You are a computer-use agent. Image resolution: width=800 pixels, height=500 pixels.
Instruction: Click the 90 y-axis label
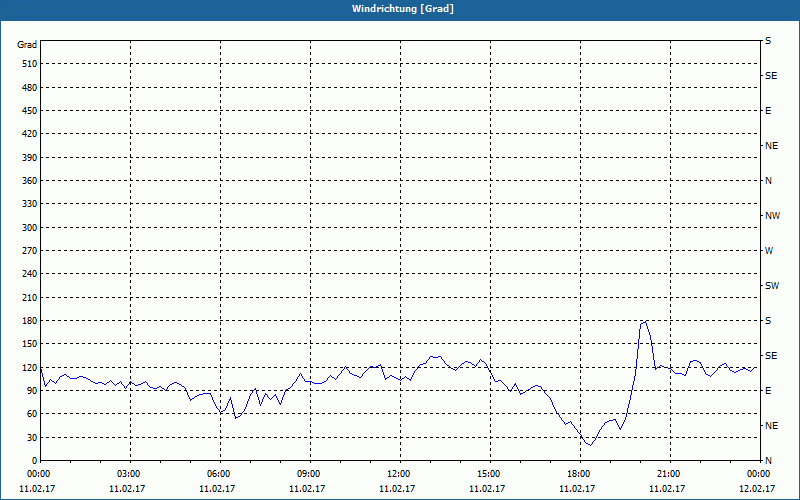click(x=32, y=391)
